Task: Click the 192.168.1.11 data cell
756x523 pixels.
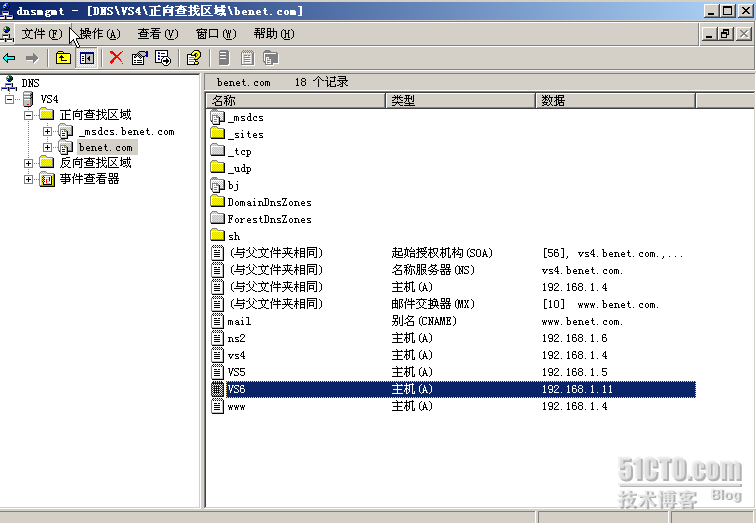Action: (577, 389)
